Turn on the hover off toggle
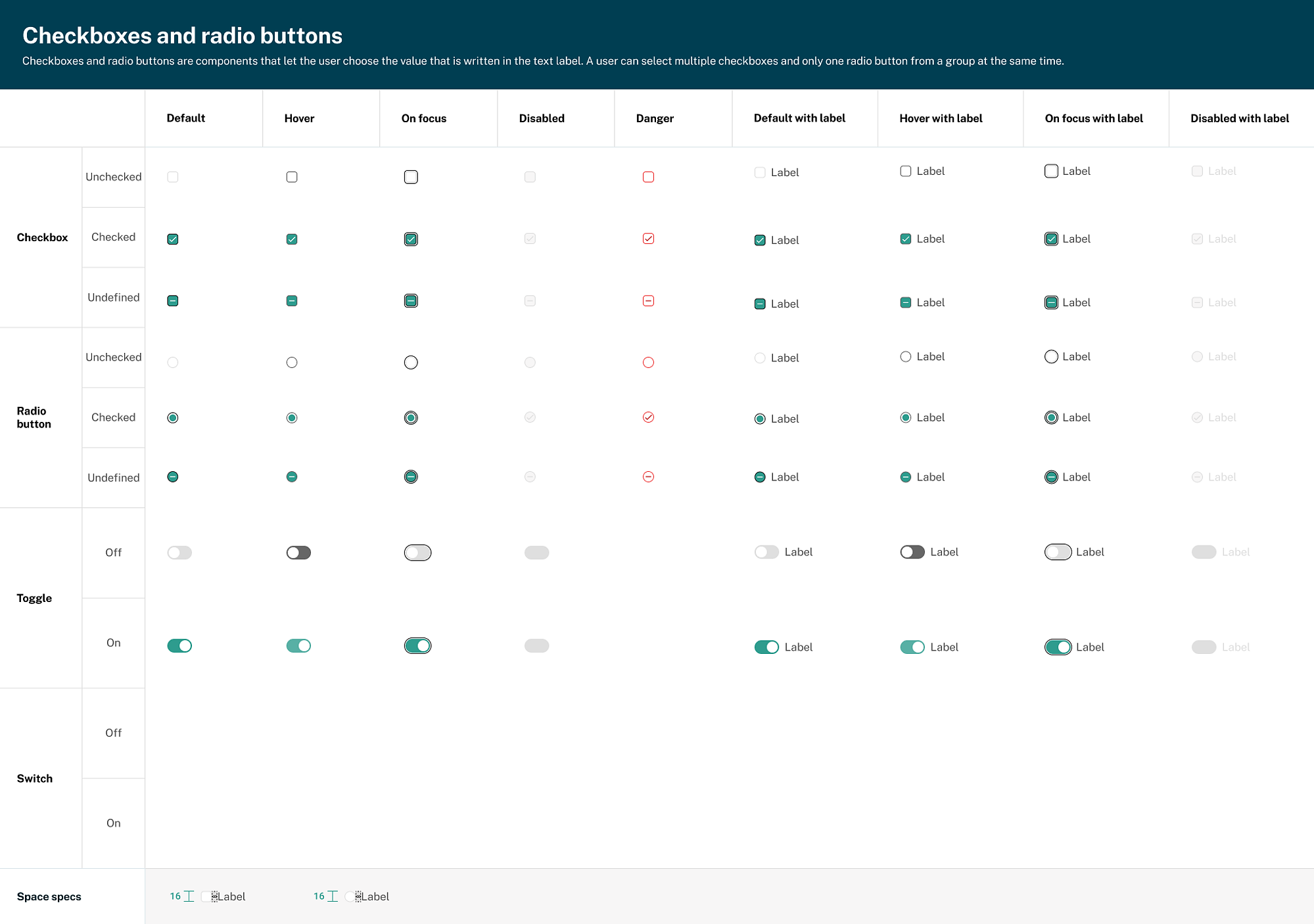 (298, 553)
